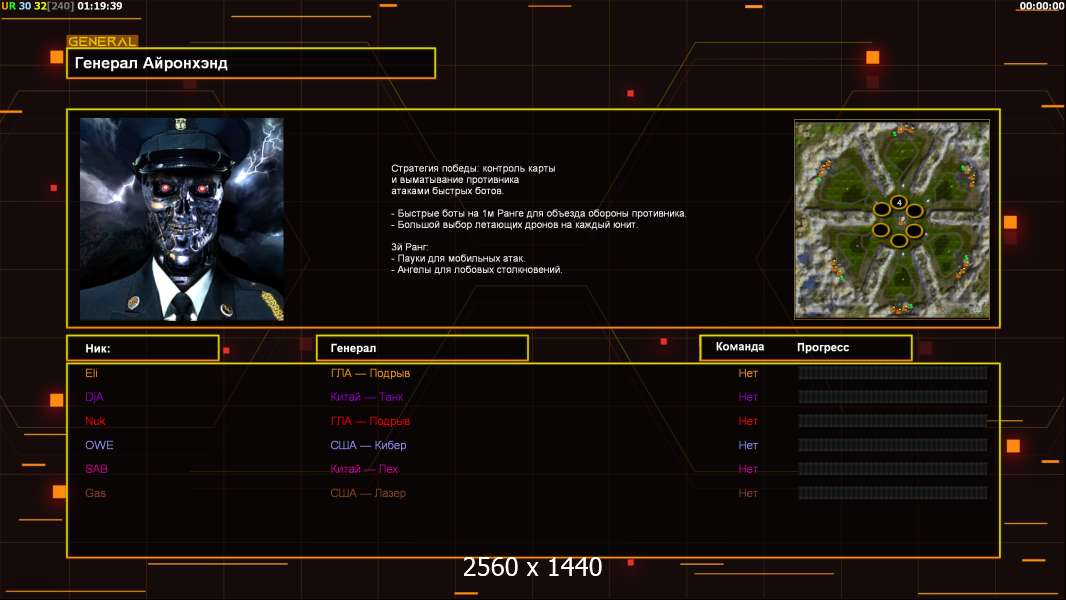Screen dimensions: 1066x600
Task: Click Eli's loading progress bar
Action: point(892,373)
